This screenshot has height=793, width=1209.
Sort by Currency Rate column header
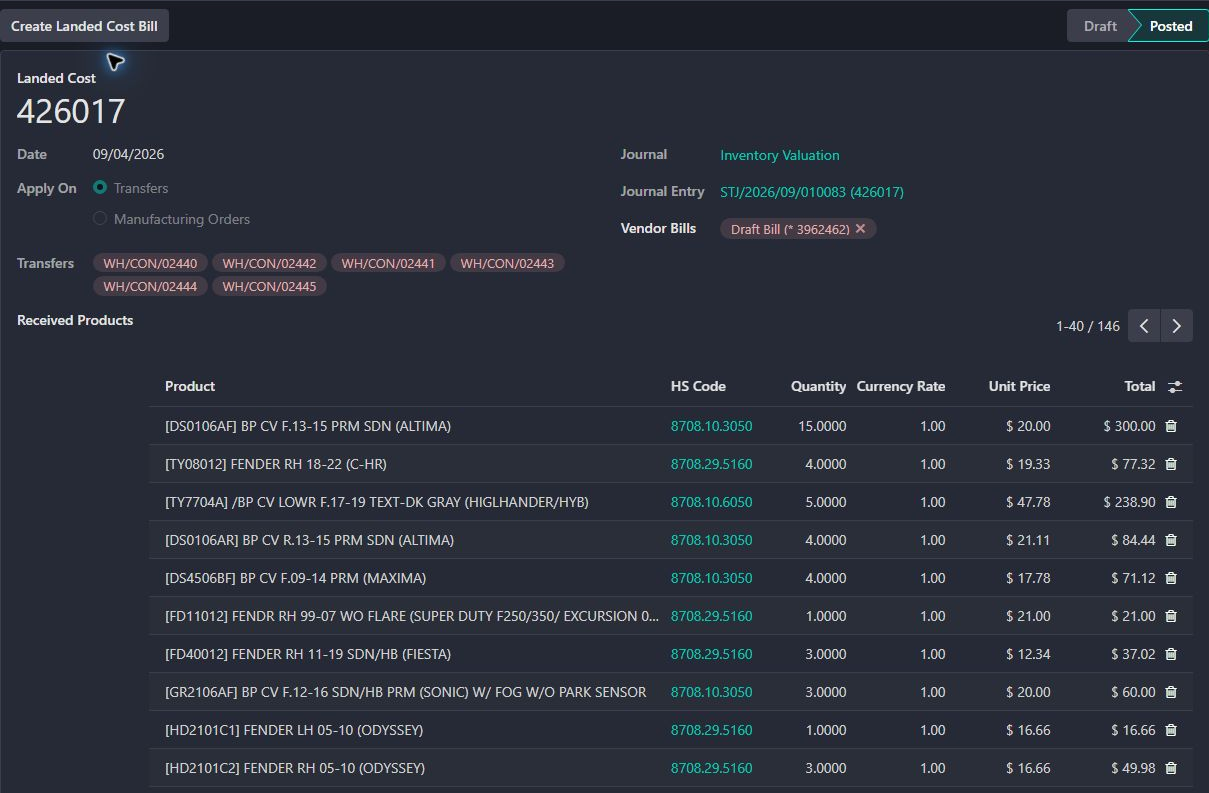pyautogui.click(x=901, y=386)
